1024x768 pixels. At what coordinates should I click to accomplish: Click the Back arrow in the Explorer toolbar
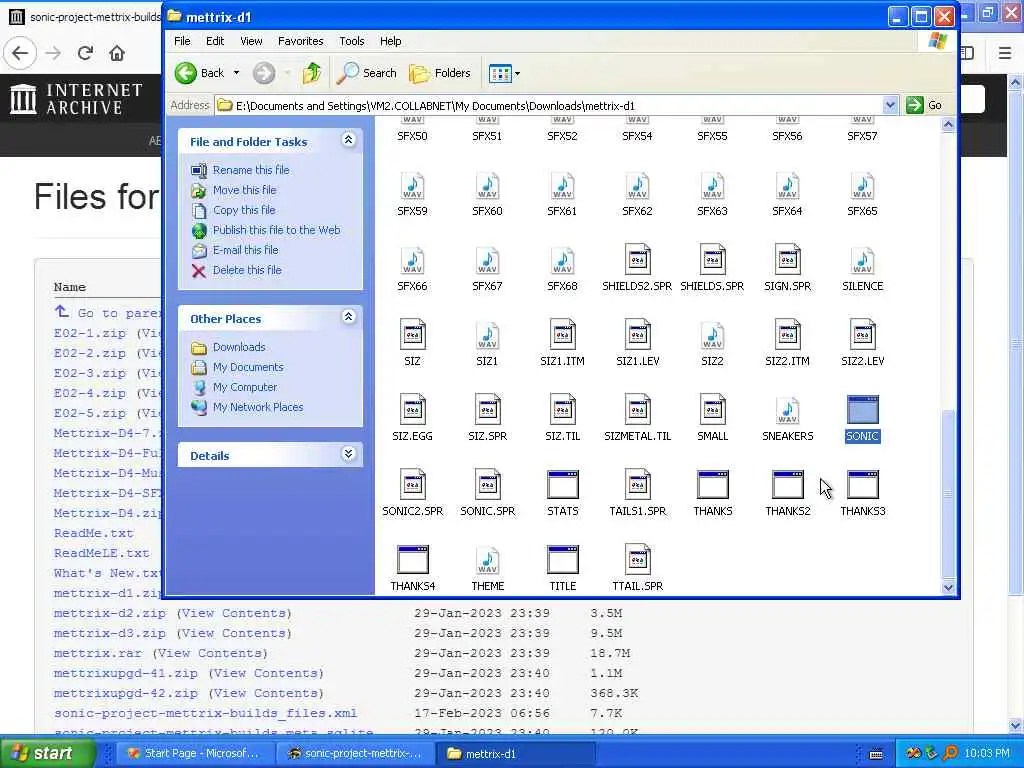click(200, 73)
